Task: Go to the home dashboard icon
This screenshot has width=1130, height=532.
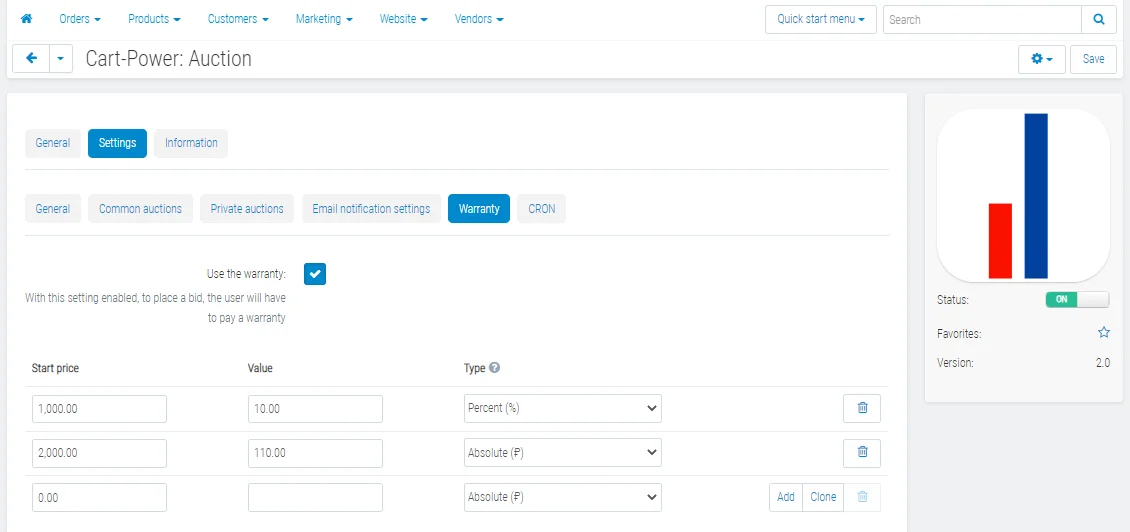Action: (27, 19)
